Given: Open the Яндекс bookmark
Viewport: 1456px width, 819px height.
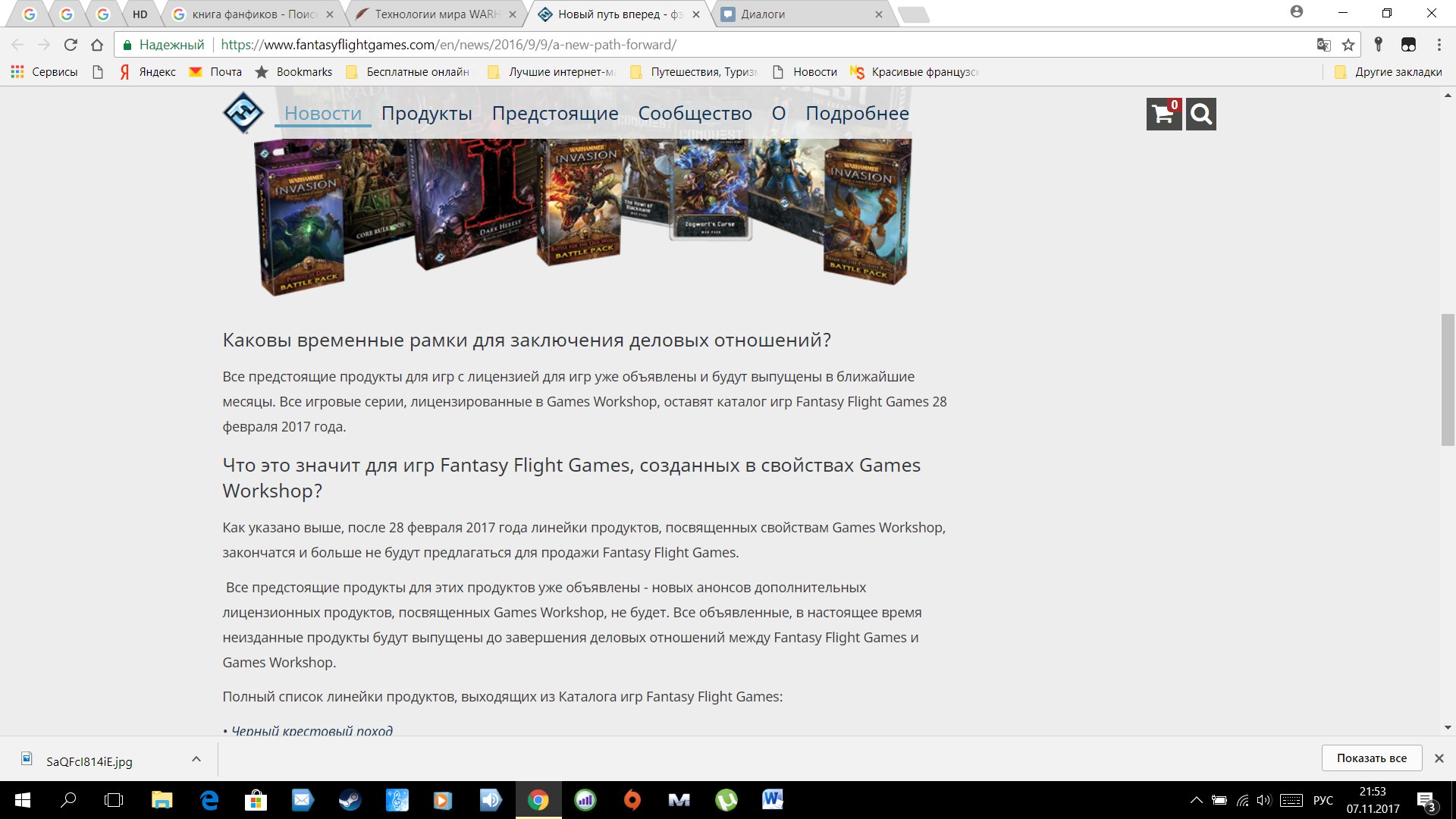Looking at the screenshot, I should coord(148,72).
